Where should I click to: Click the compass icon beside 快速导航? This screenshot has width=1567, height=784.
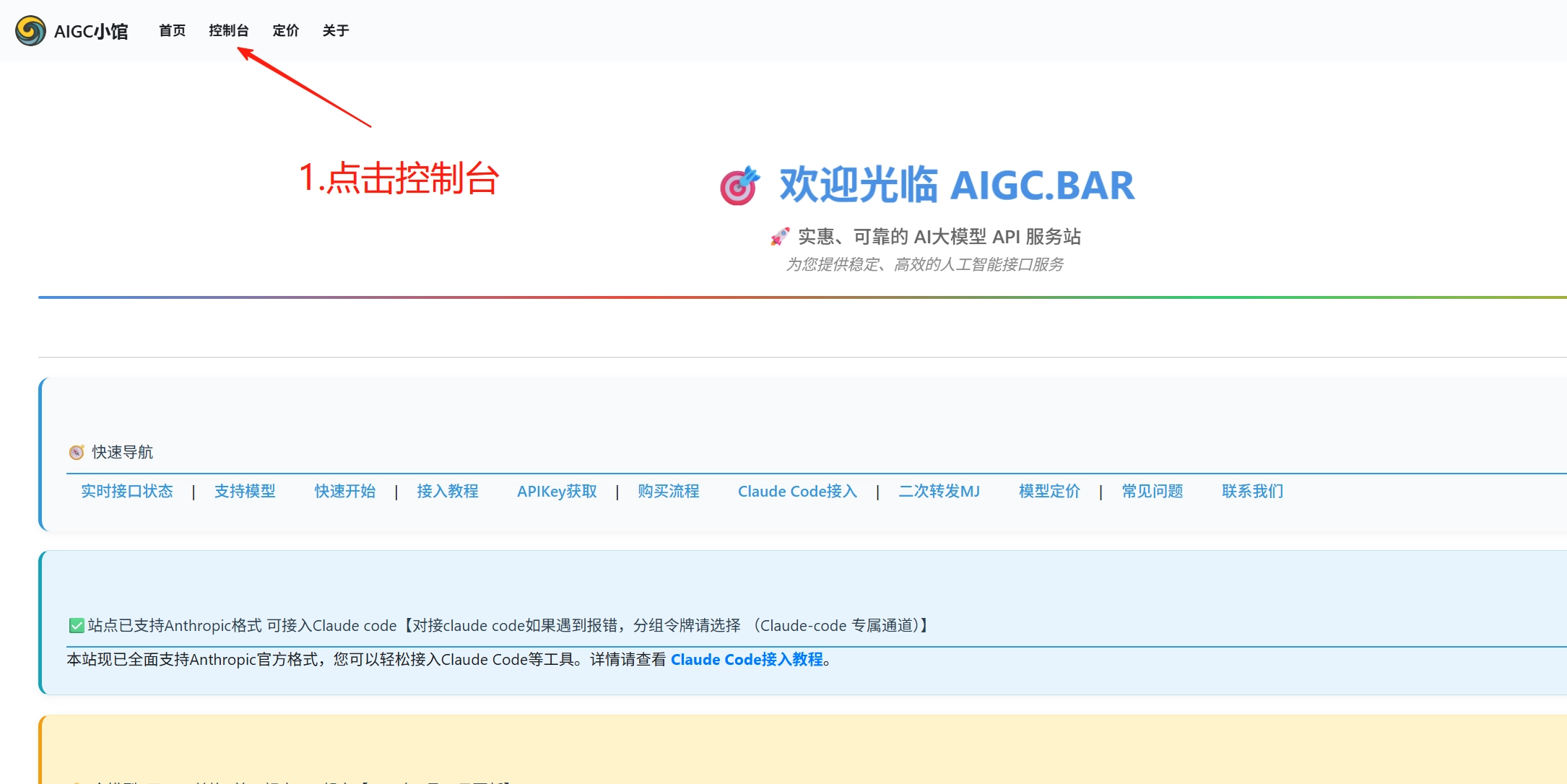pyautogui.click(x=75, y=452)
